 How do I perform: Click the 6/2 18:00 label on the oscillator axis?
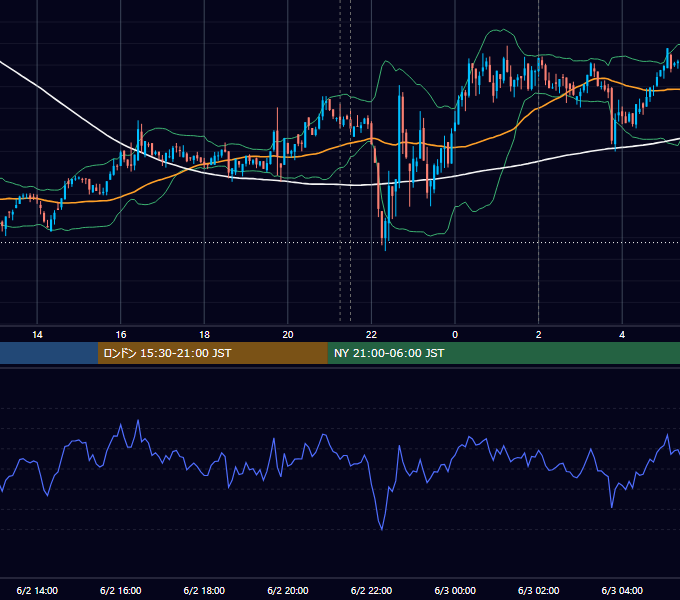click(x=204, y=591)
